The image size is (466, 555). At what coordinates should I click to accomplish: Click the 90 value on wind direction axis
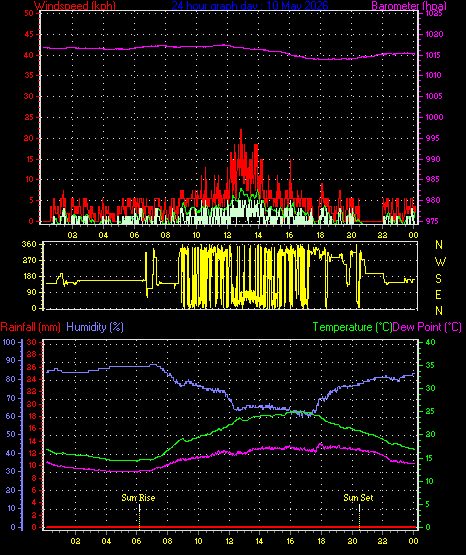tap(32, 292)
